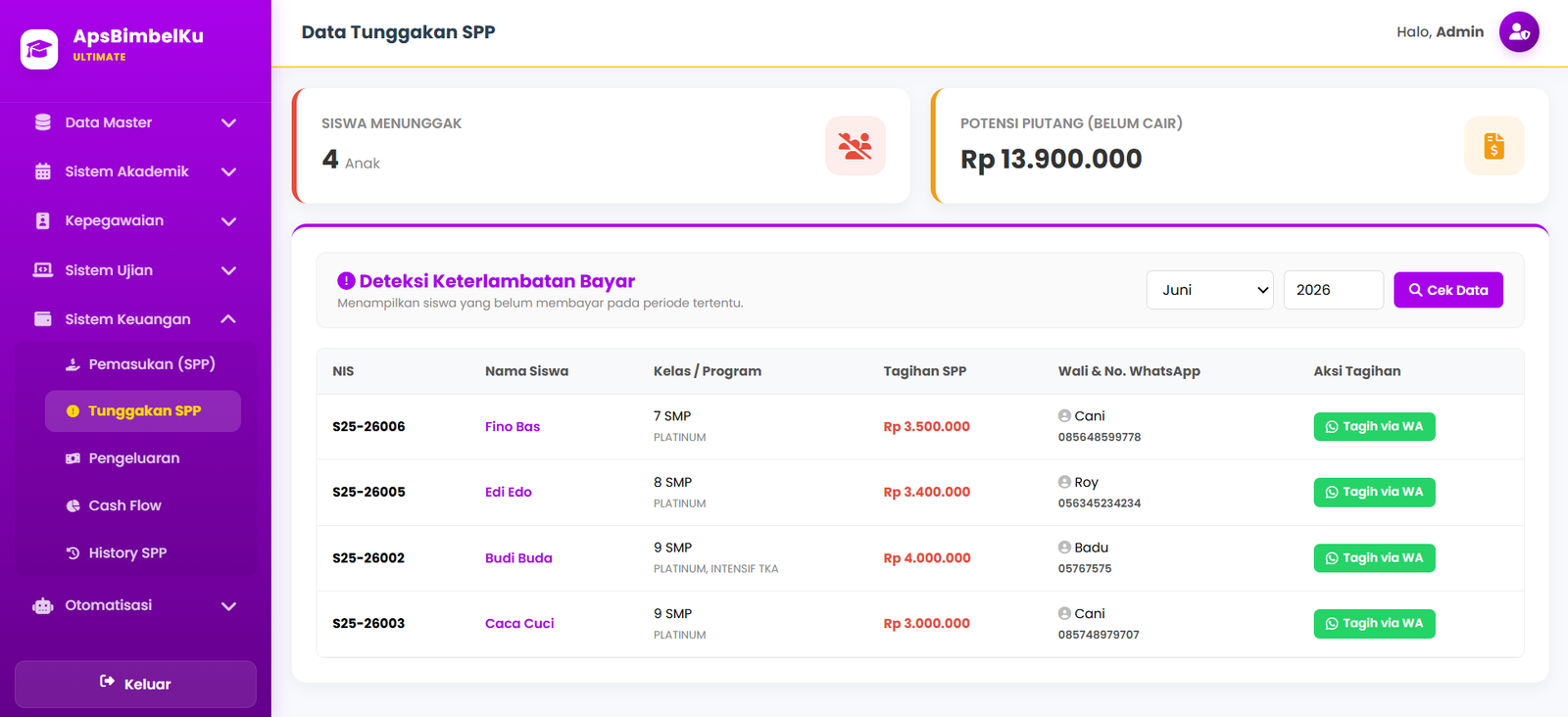The height and width of the screenshot is (717, 1568).
Task: Click Tagih via WA for Edi Edo
Action: [1374, 492]
